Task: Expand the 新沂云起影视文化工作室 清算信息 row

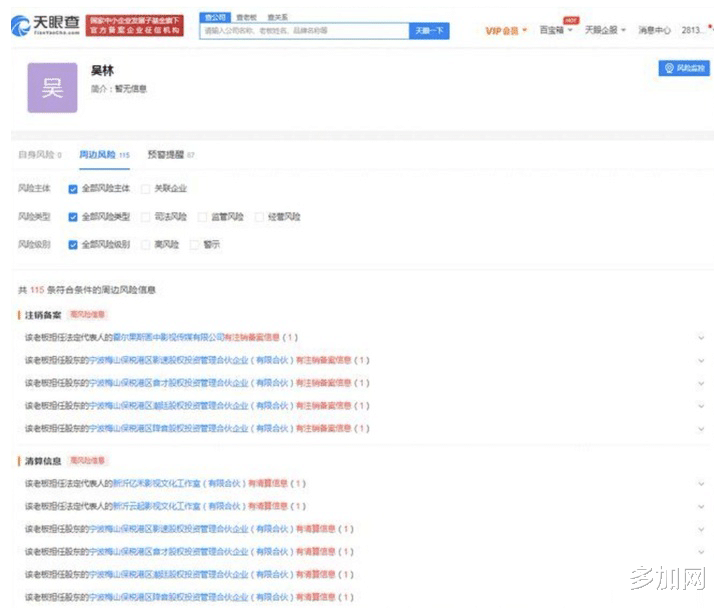Action: [x=701, y=507]
